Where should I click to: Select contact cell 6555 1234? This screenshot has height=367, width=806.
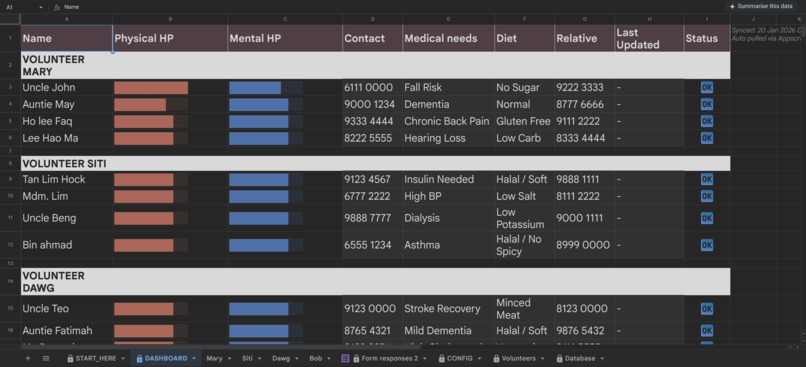click(372, 245)
